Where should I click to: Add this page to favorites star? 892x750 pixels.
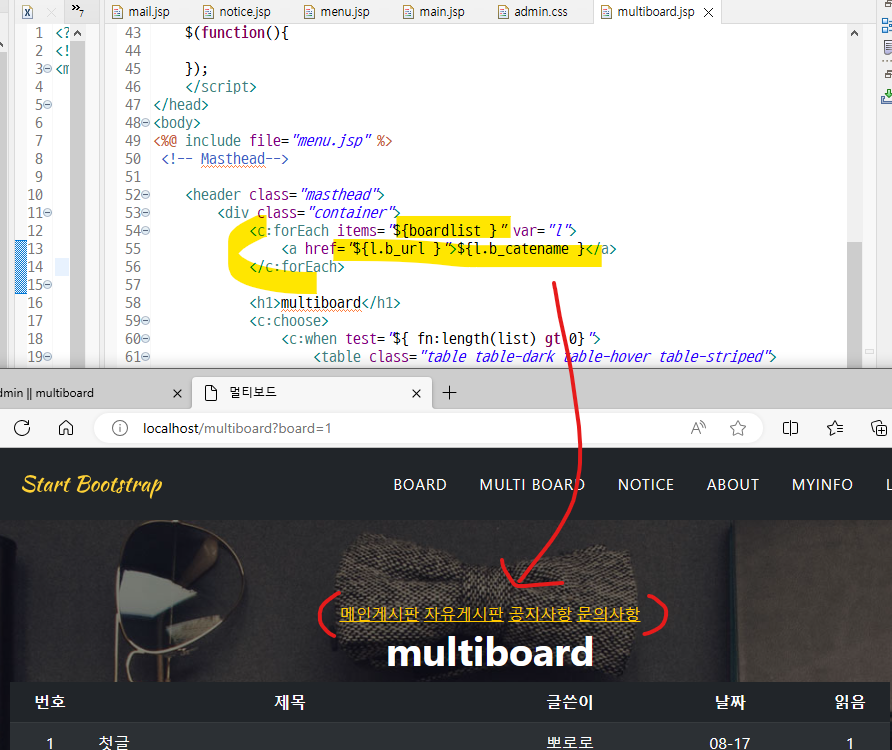pyautogui.click(x=738, y=428)
